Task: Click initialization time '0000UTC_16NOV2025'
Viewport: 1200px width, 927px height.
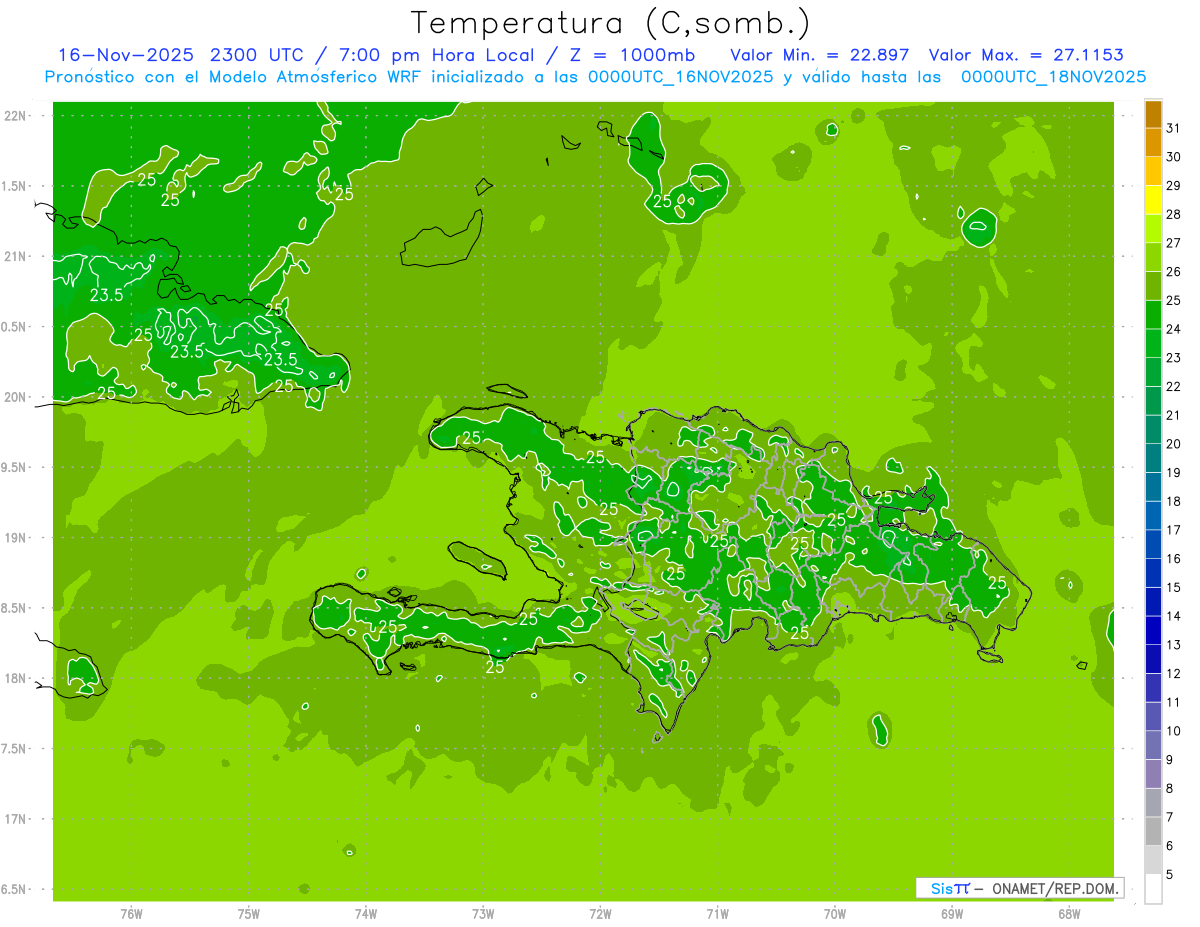Action: (677, 77)
